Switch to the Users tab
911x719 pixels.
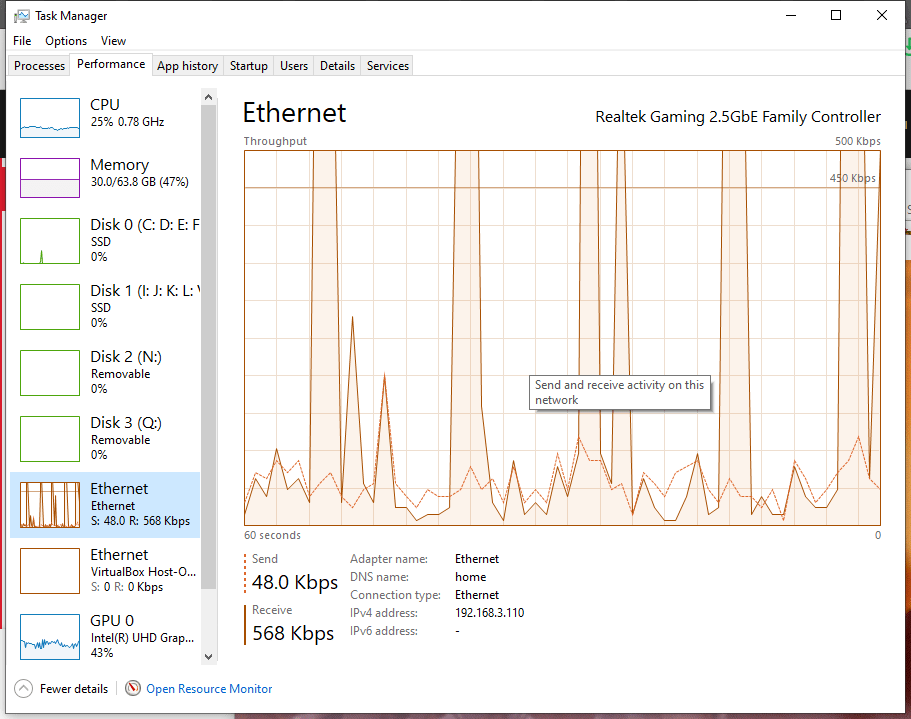(293, 65)
